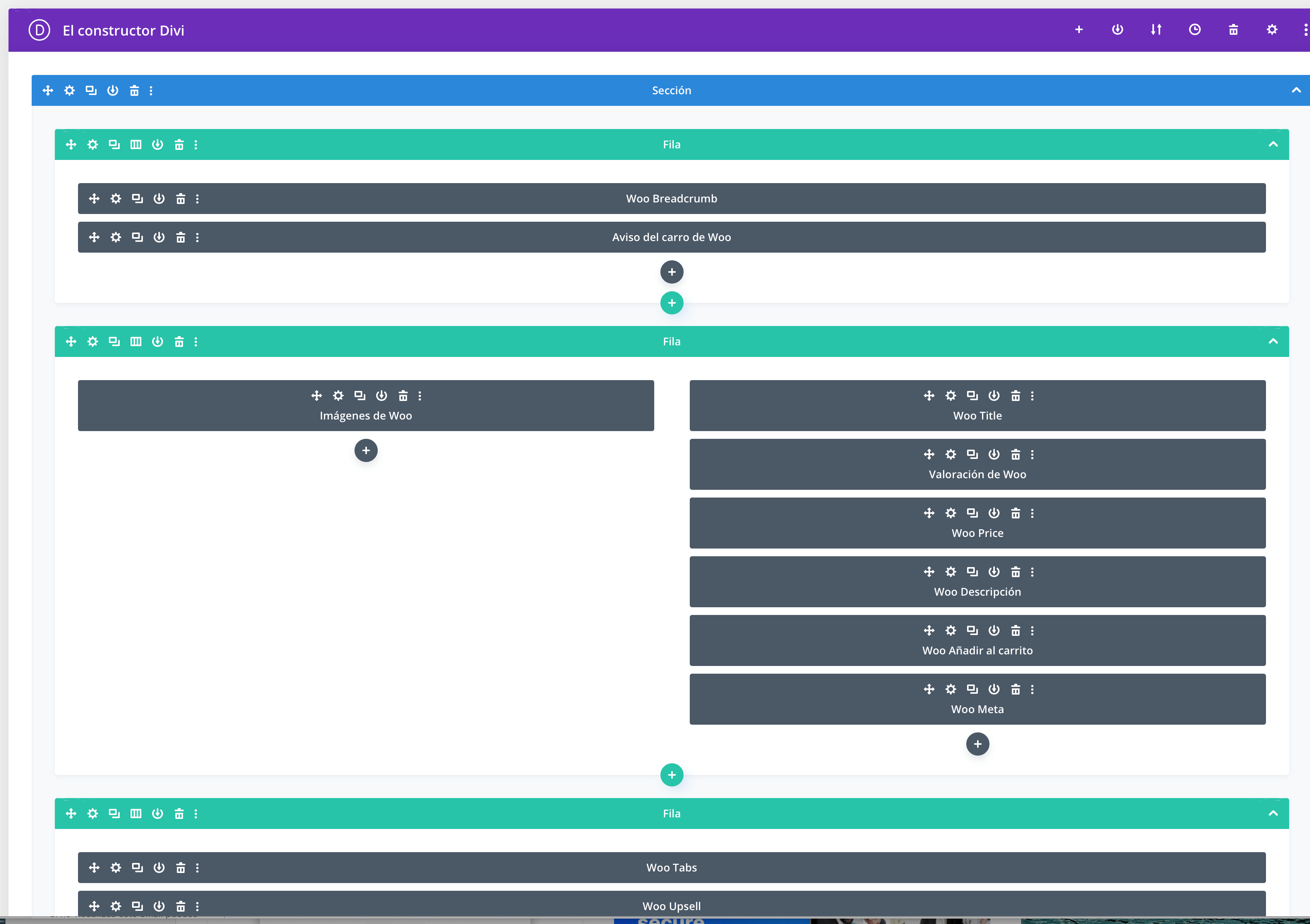Delete Woo Meta module

1016,689
